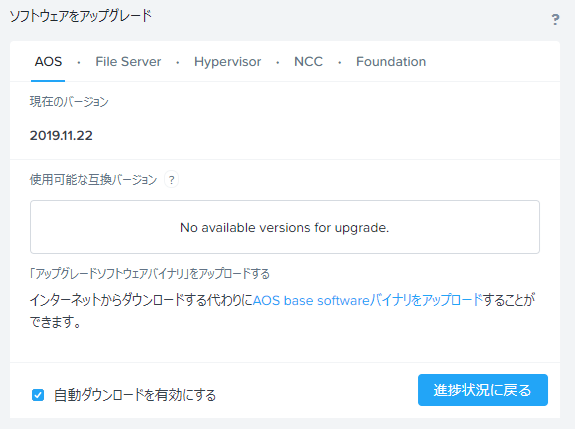Switch to the Foundation tab
This screenshot has height=429, width=575.
pyautogui.click(x=391, y=62)
